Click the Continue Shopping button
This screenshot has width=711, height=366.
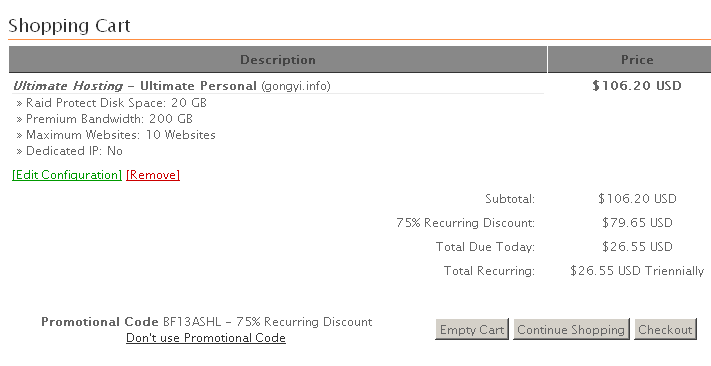(x=571, y=329)
